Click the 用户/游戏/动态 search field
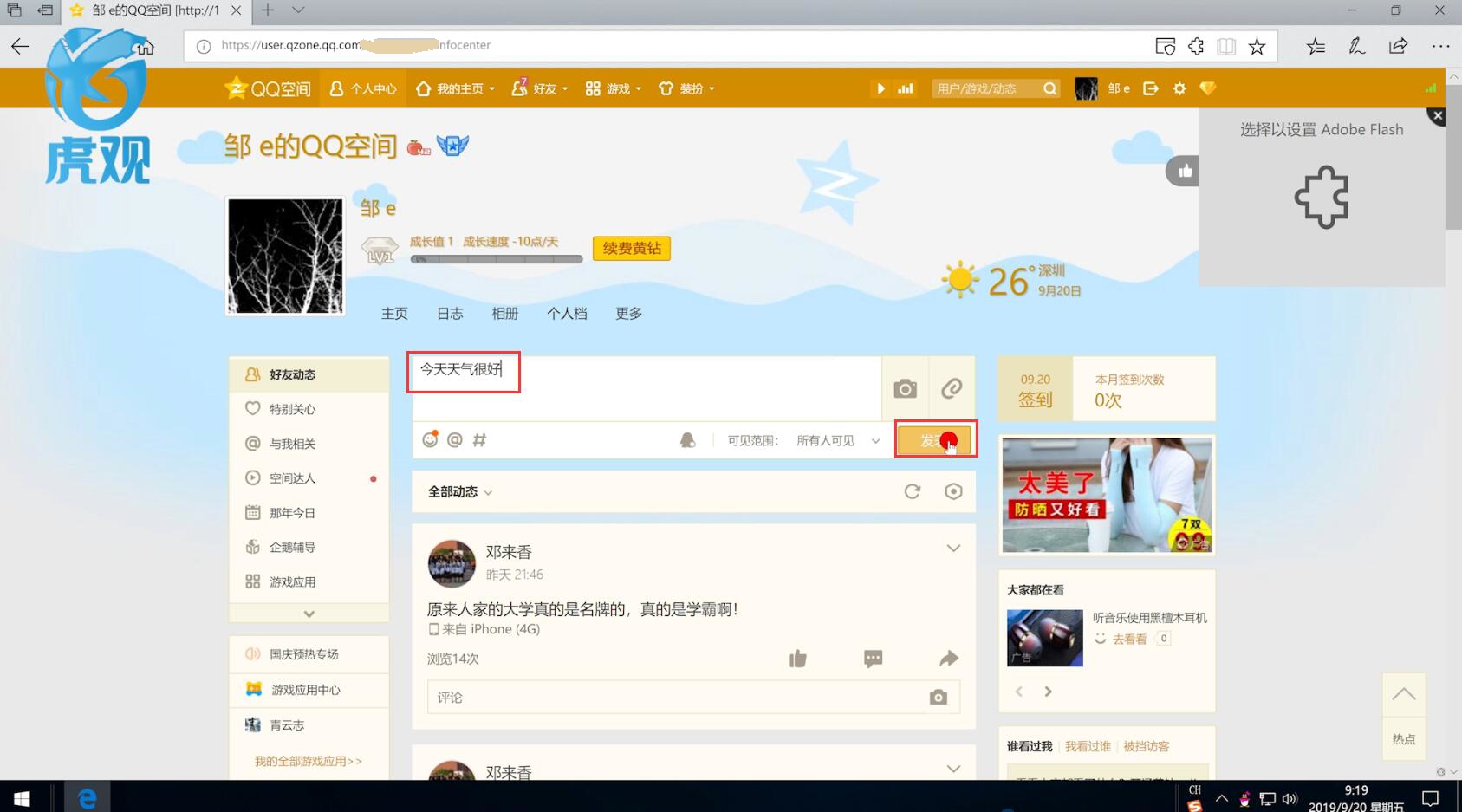The height and width of the screenshot is (812, 1462). point(984,88)
